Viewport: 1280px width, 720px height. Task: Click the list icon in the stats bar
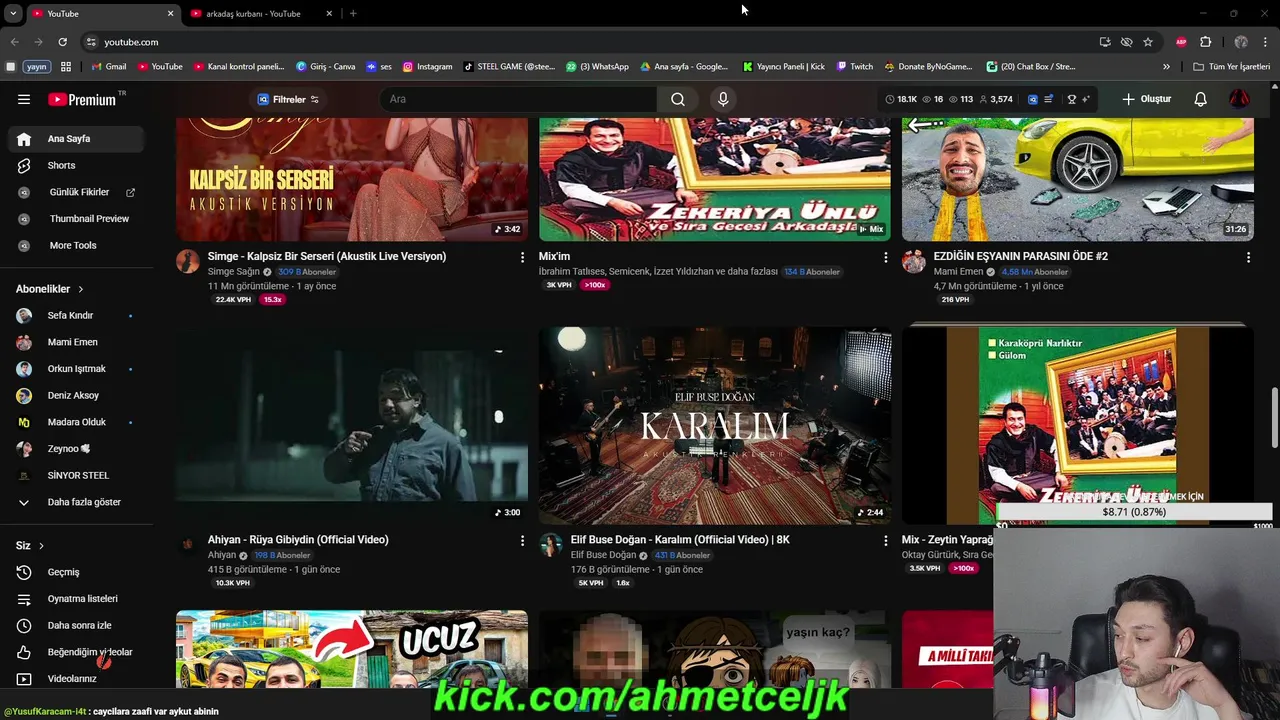pyautogui.click(x=1049, y=99)
